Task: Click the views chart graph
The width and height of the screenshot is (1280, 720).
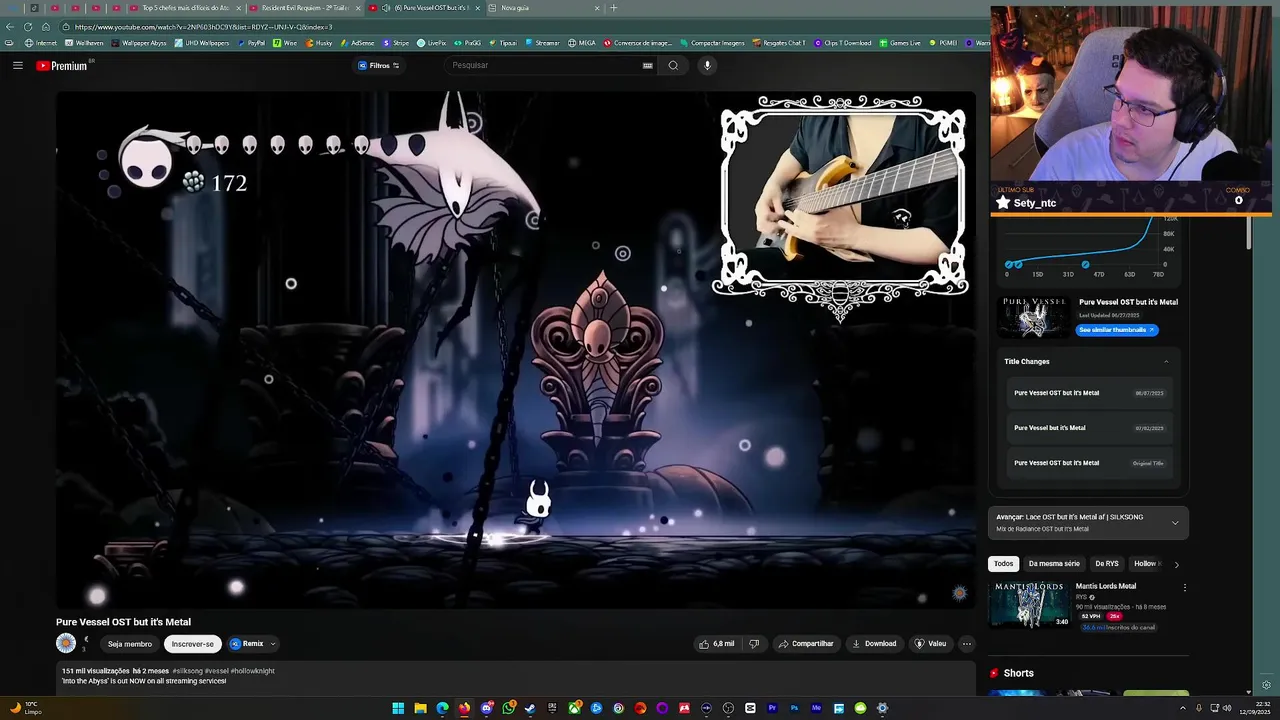Action: [x=1086, y=250]
